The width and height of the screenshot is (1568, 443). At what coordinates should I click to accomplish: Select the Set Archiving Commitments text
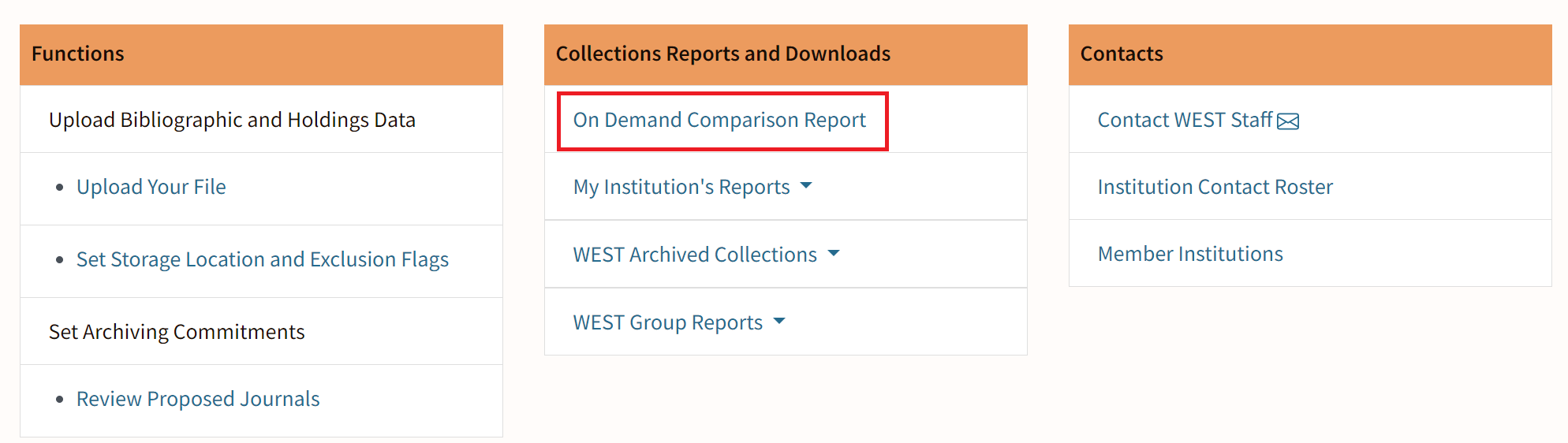pos(177,332)
